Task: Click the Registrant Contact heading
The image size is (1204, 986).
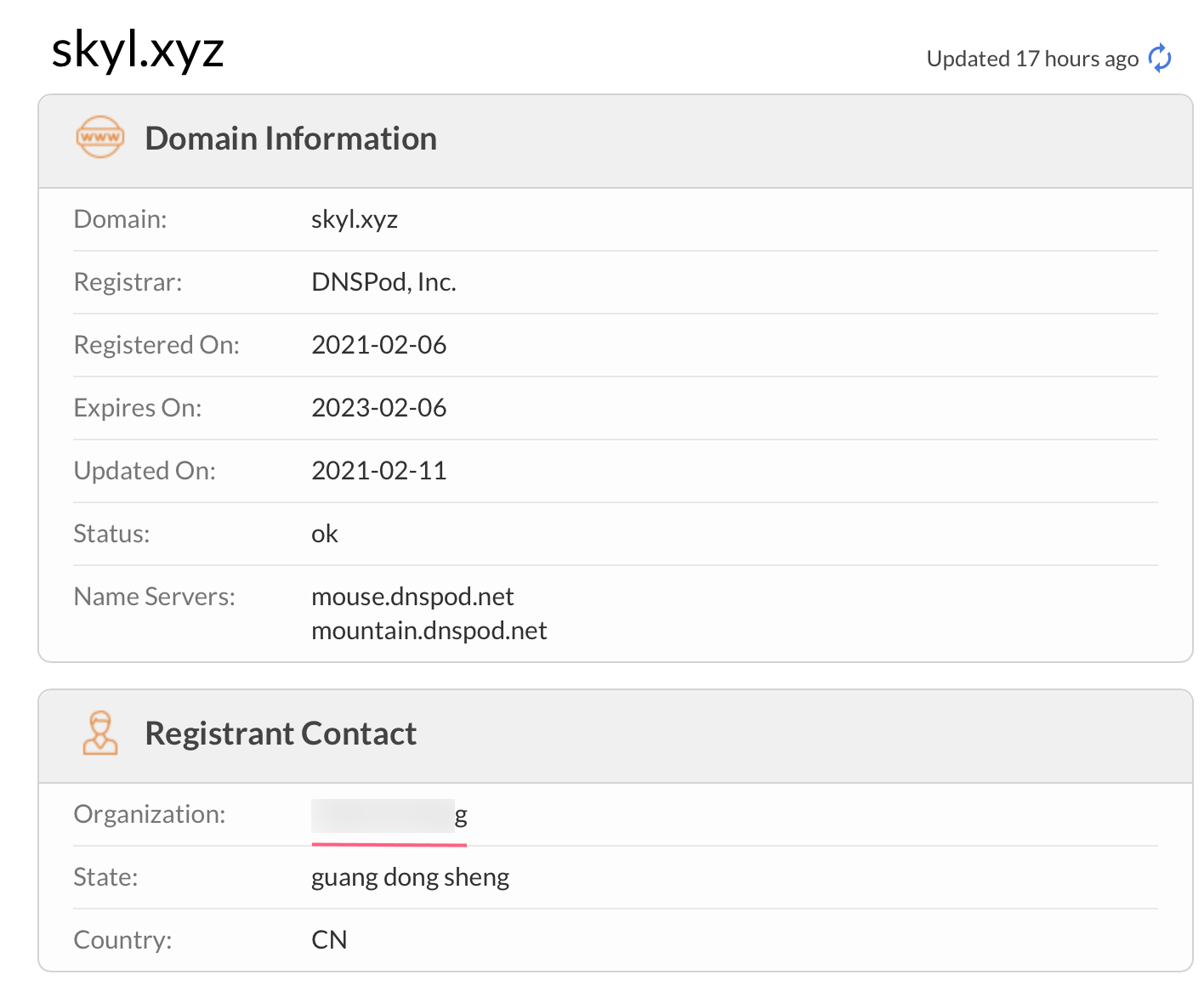Action: tap(281, 734)
